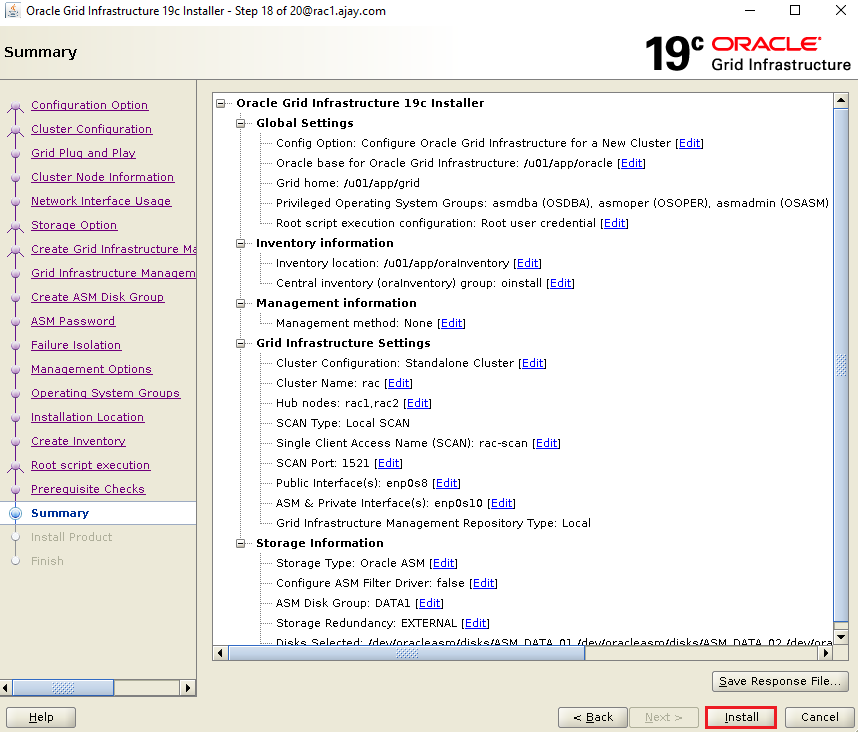
Task: Open ASM Password step
Action: 73,321
